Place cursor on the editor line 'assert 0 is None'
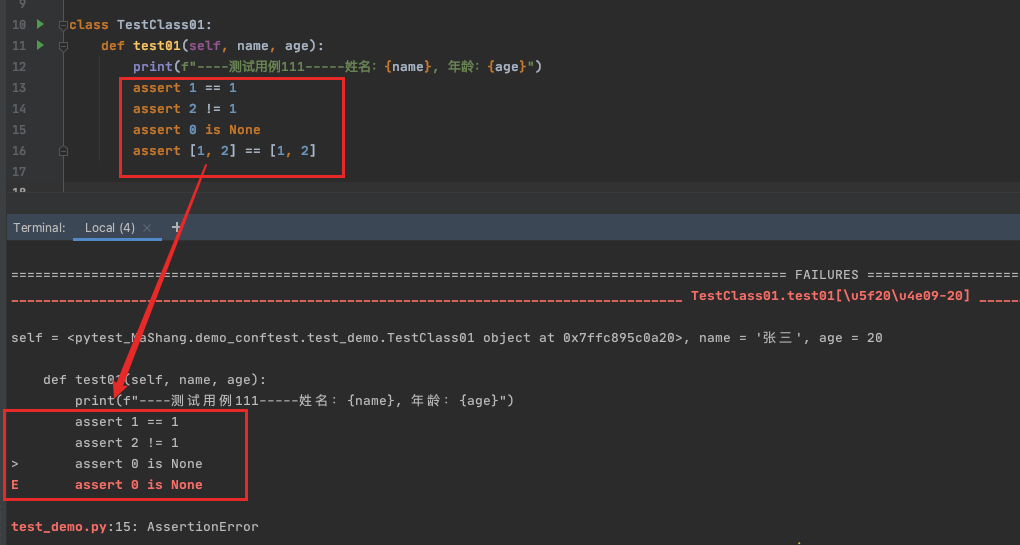This screenshot has height=545, width=1020. [196, 130]
